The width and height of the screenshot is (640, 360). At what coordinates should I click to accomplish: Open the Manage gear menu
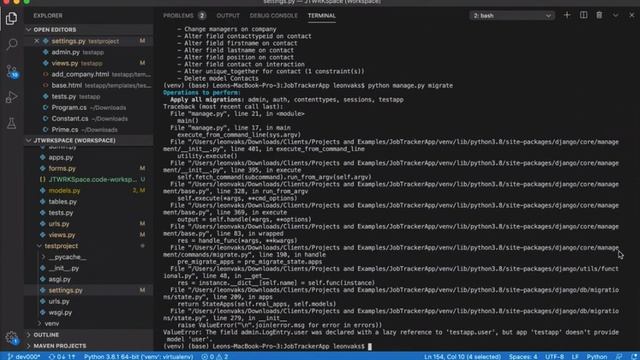point(11,337)
